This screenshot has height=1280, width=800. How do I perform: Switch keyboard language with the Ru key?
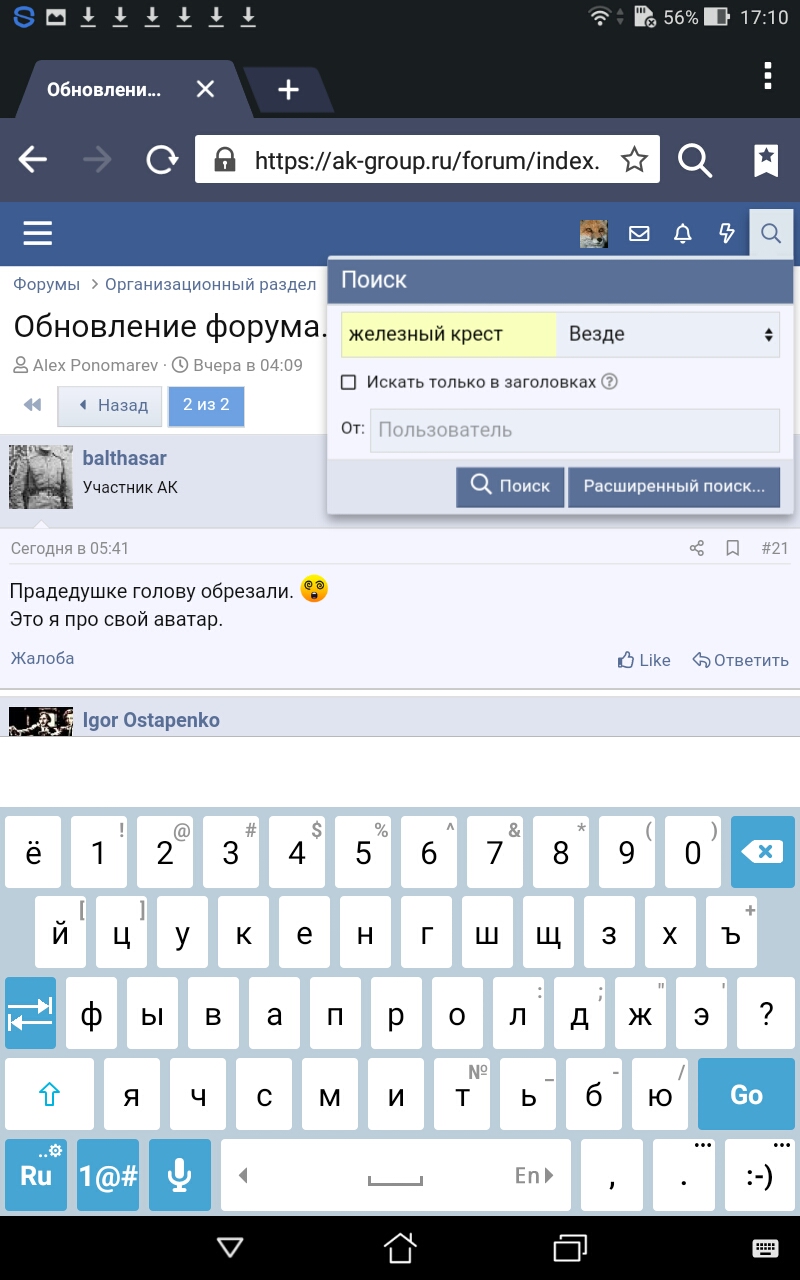(x=36, y=1175)
